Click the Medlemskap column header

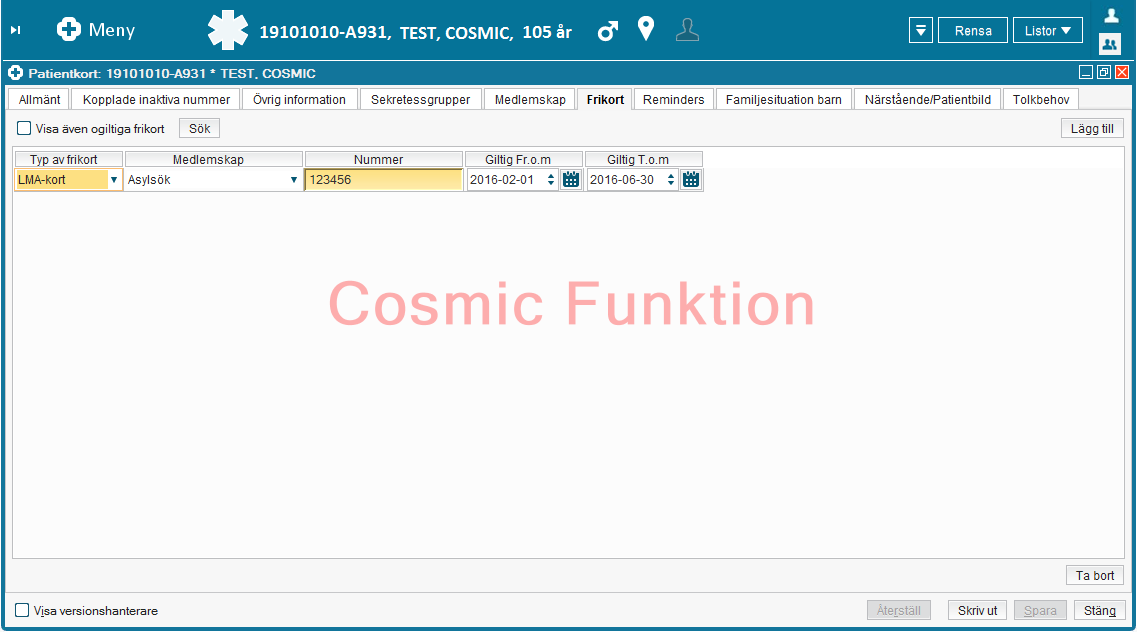pyautogui.click(x=213, y=159)
